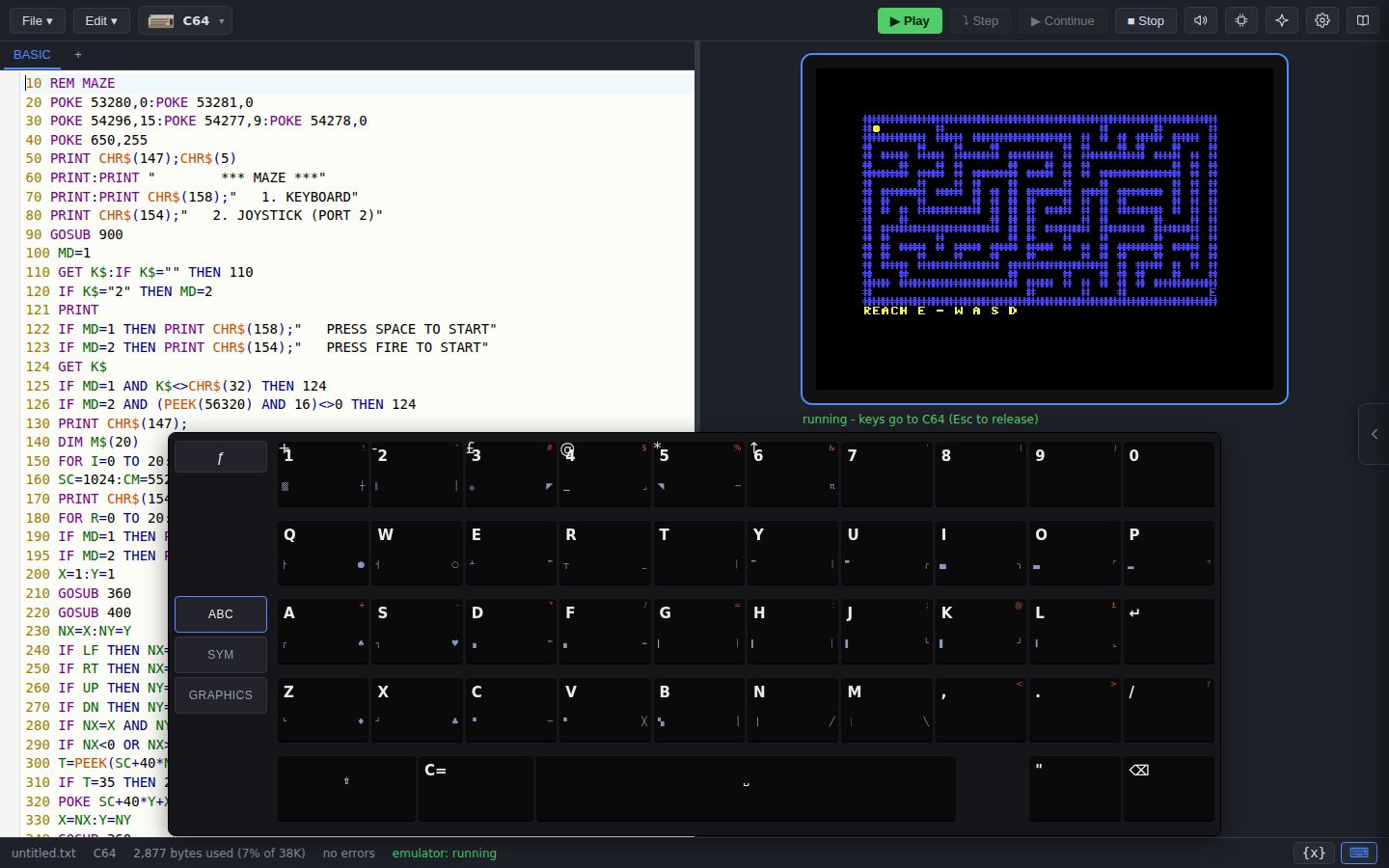Expand the collapsed right side panel chevron
Screen dimensions: 1389x868
[1374, 434]
